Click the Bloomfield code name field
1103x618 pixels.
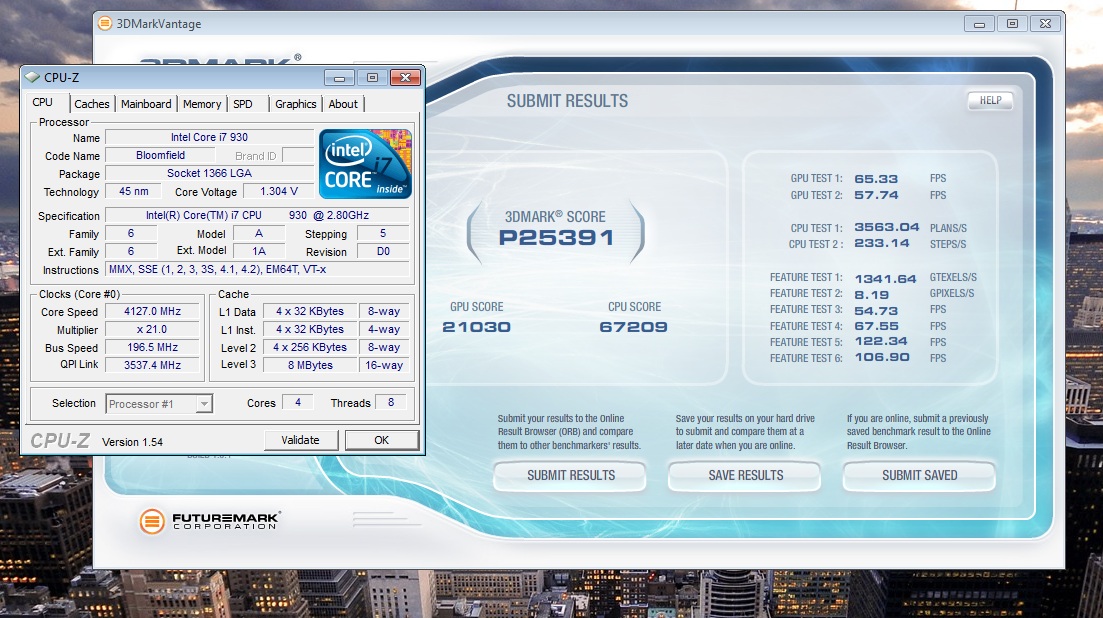click(x=160, y=155)
